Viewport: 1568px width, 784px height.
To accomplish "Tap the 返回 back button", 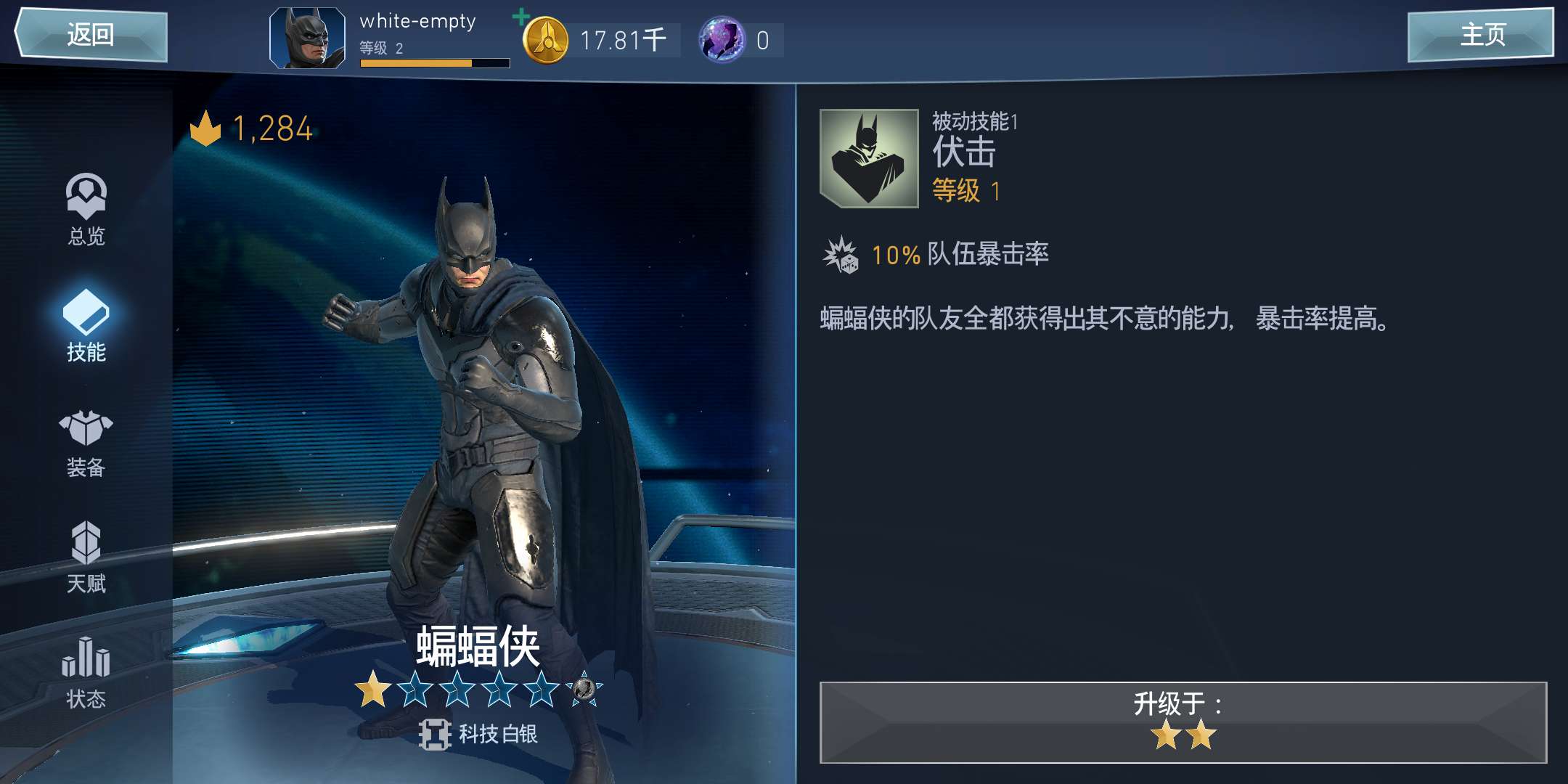I will coord(91,34).
